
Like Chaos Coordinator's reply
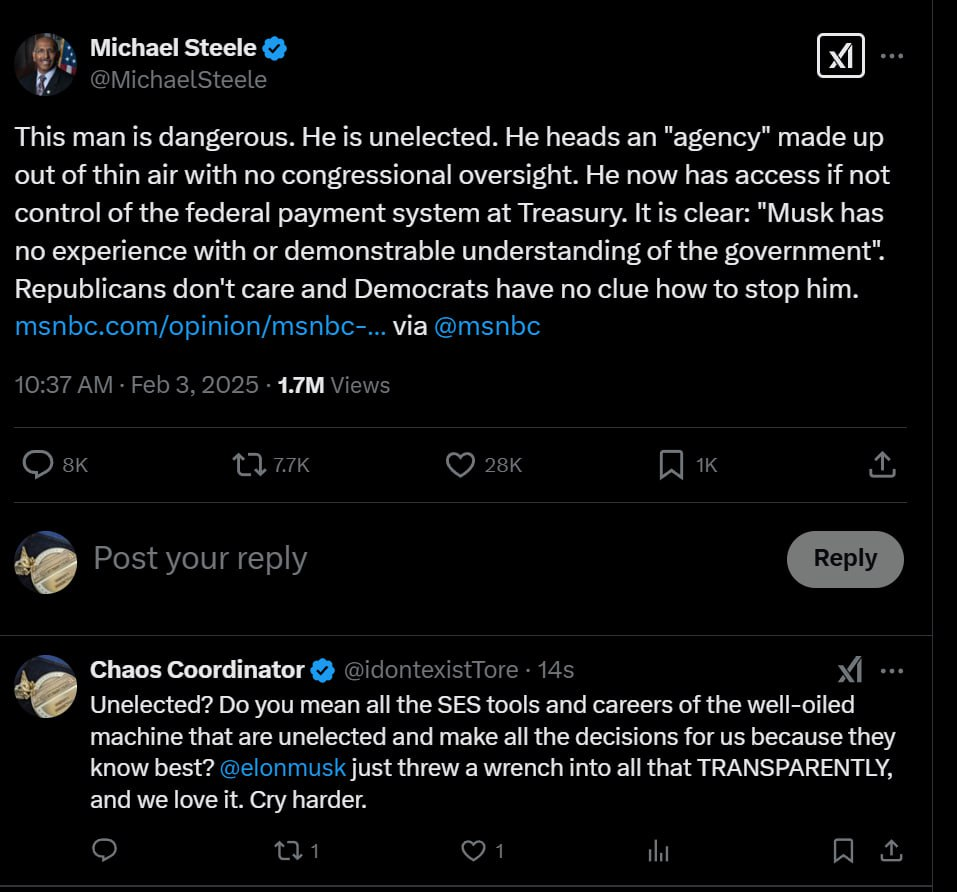tap(472, 850)
